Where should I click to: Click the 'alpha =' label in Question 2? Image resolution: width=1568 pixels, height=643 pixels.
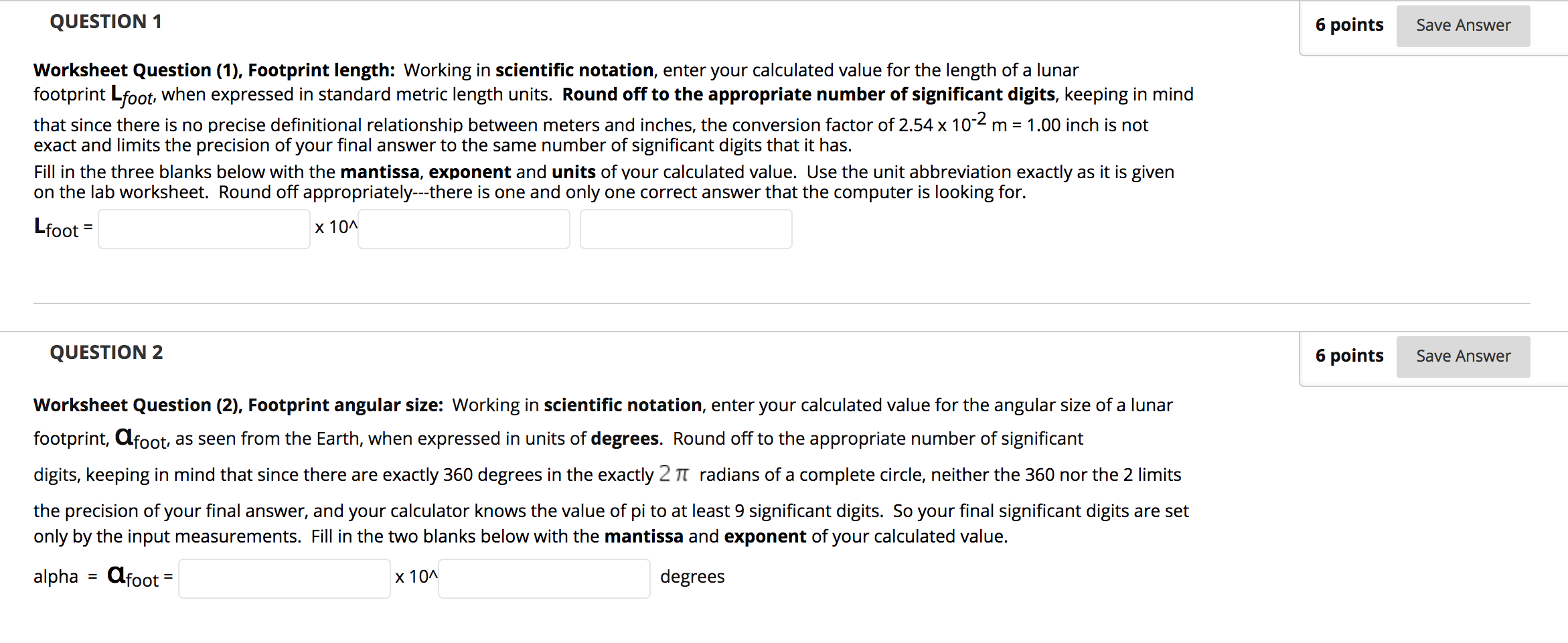65,577
